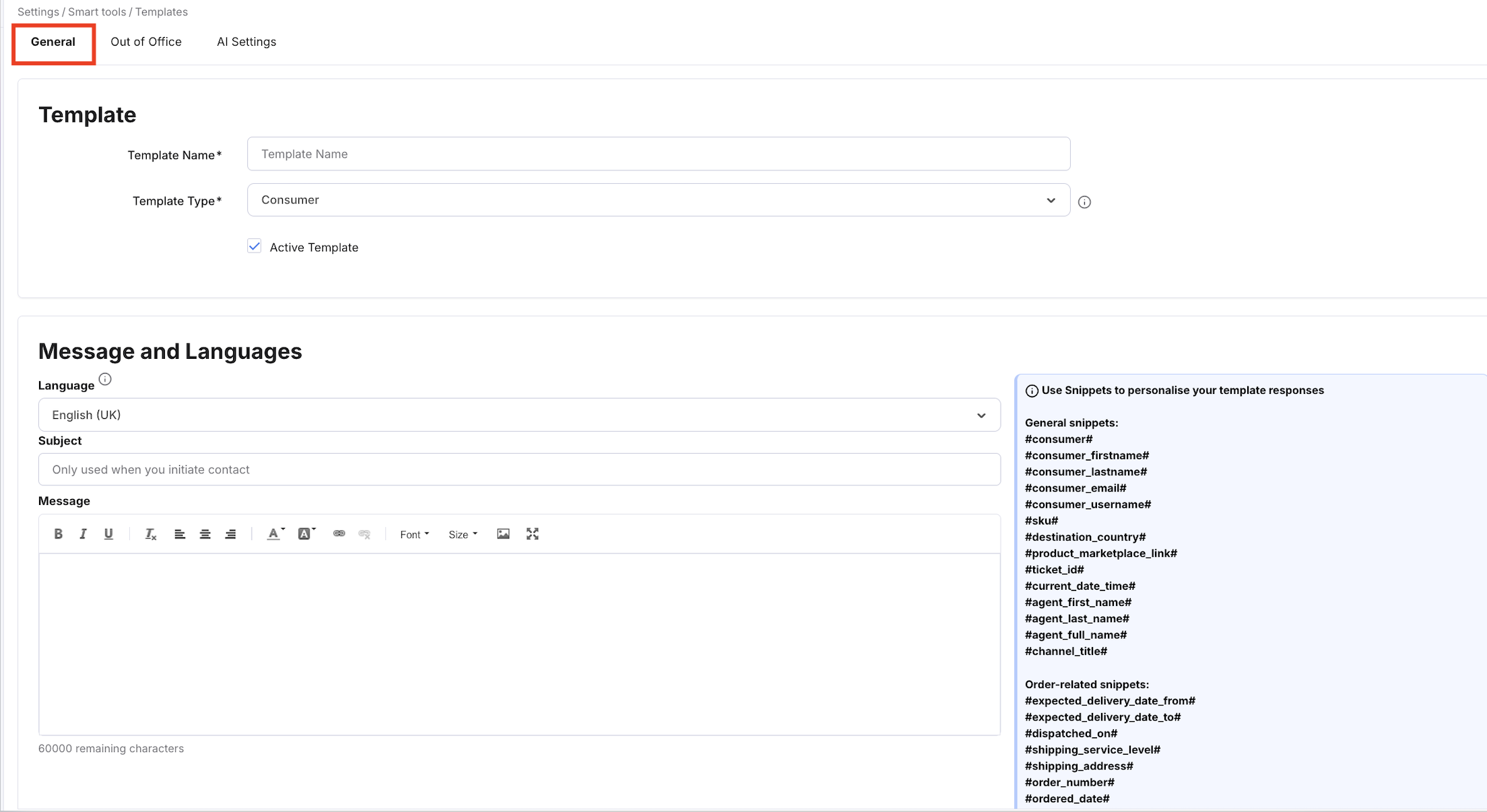Click the Settings / Smart tools / Templates breadcrumb
The width and height of the screenshot is (1487, 812).
102,12
